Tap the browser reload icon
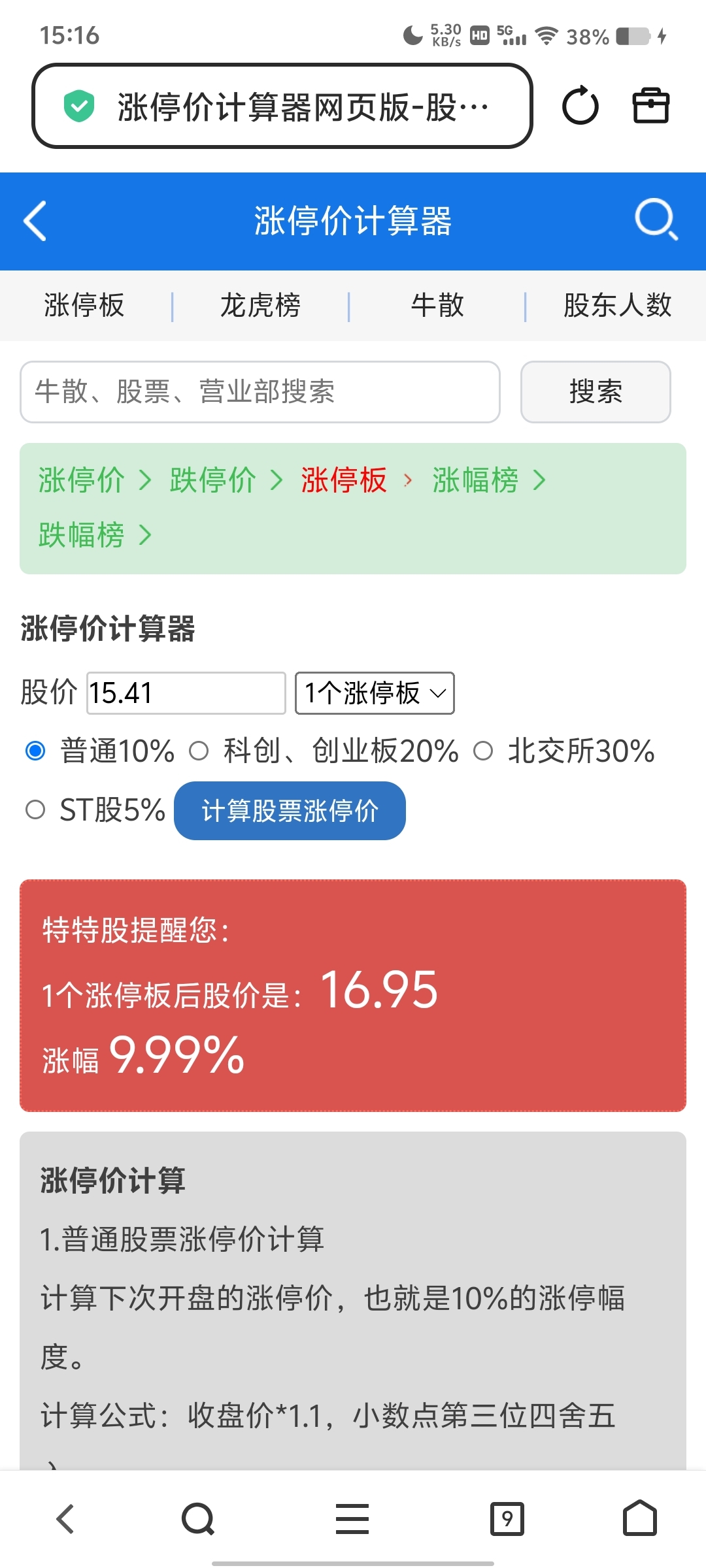 (580, 106)
